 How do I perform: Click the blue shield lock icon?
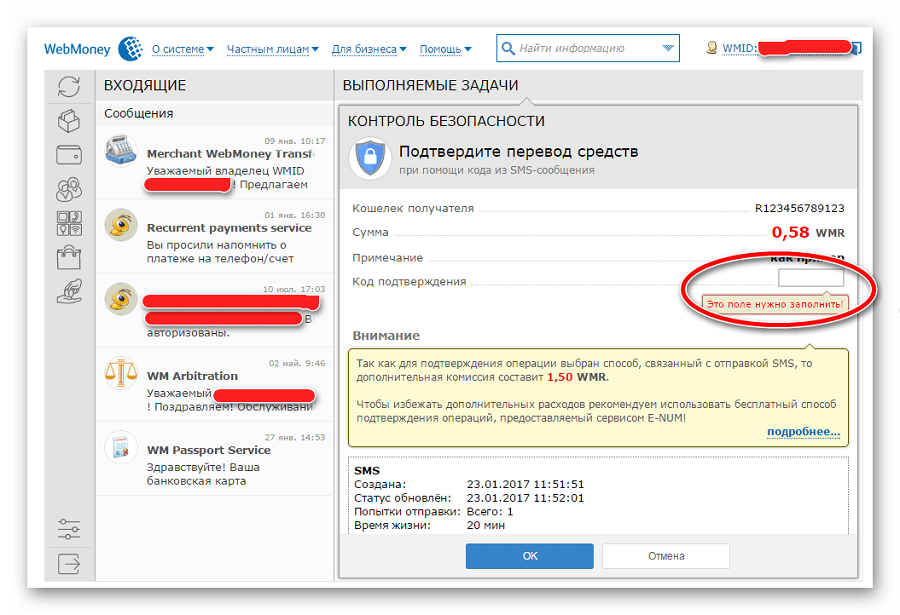[x=370, y=158]
